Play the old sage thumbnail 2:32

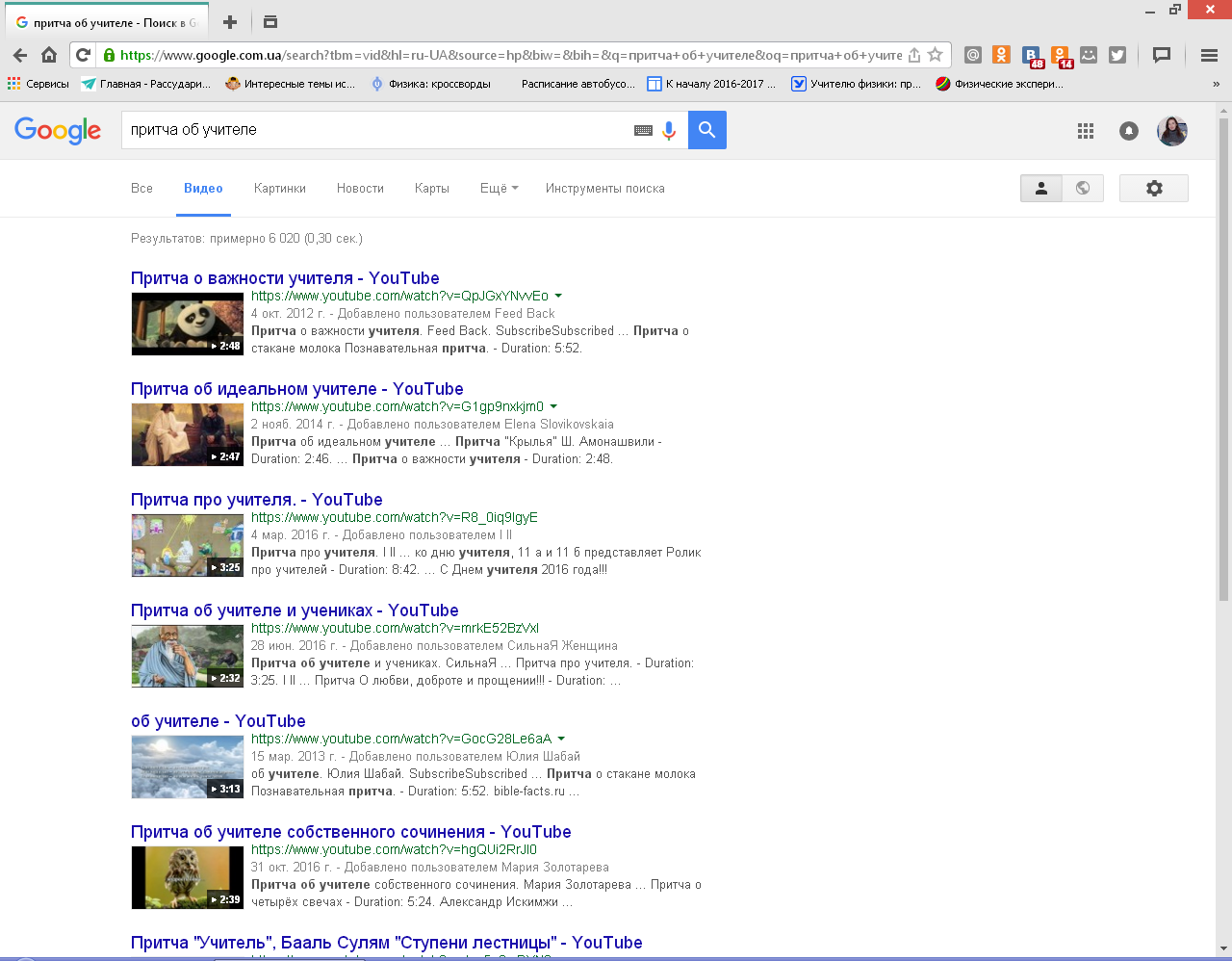(x=188, y=657)
